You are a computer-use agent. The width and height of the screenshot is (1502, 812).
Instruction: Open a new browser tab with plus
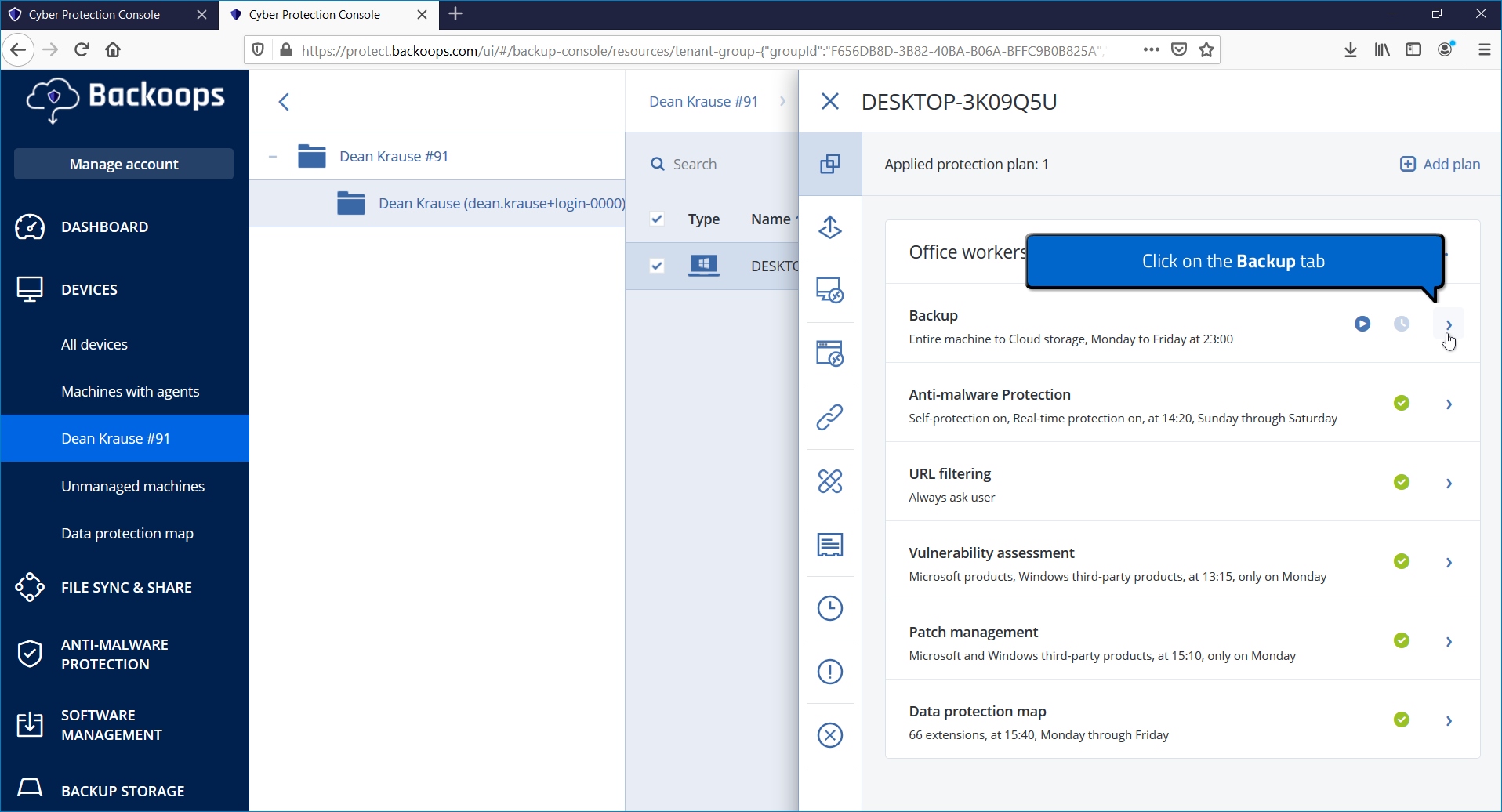coord(456,14)
